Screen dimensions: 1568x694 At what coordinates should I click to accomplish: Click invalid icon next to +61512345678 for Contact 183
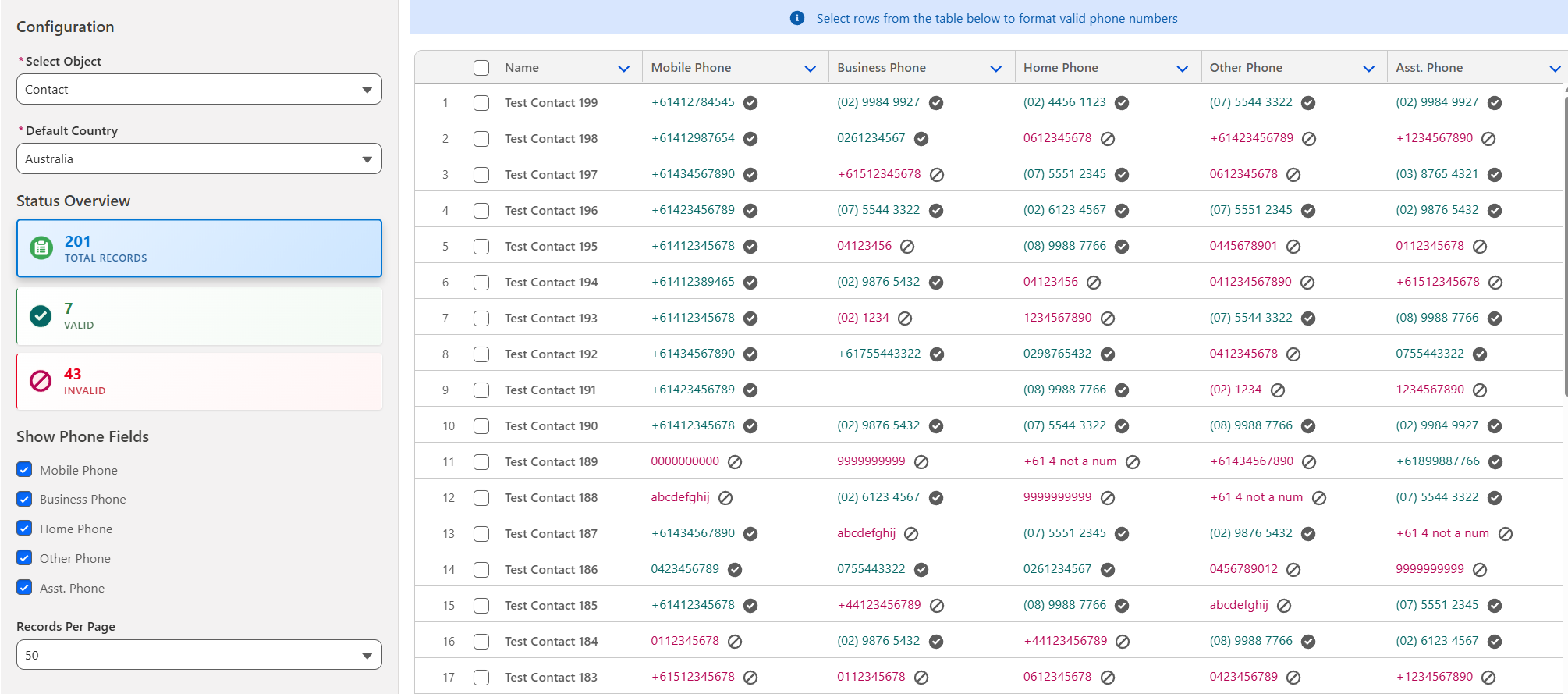(x=750, y=678)
